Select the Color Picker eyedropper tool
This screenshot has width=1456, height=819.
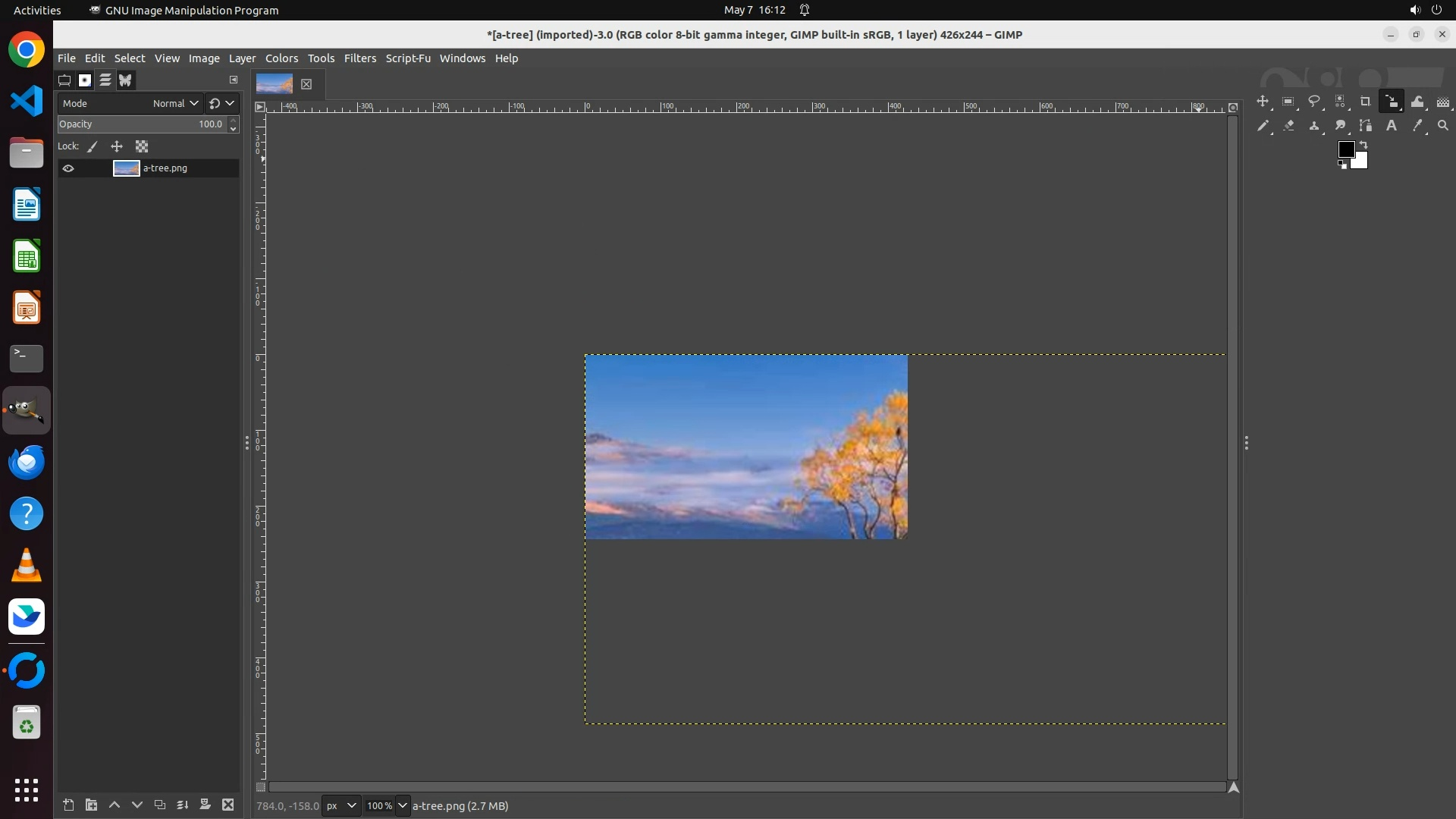pyautogui.click(x=1417, y=126)
